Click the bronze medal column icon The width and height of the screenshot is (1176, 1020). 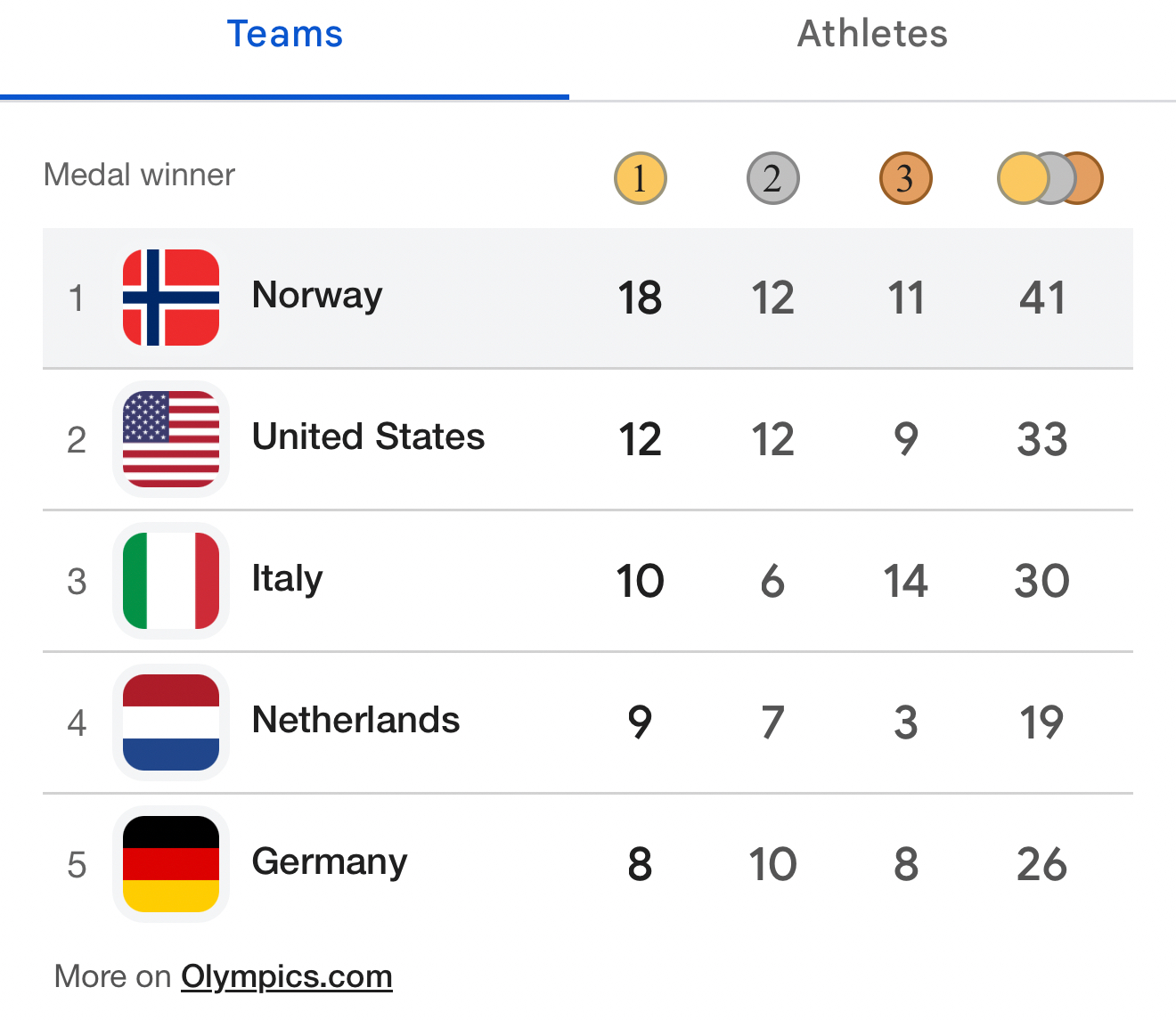click(905, 178)
